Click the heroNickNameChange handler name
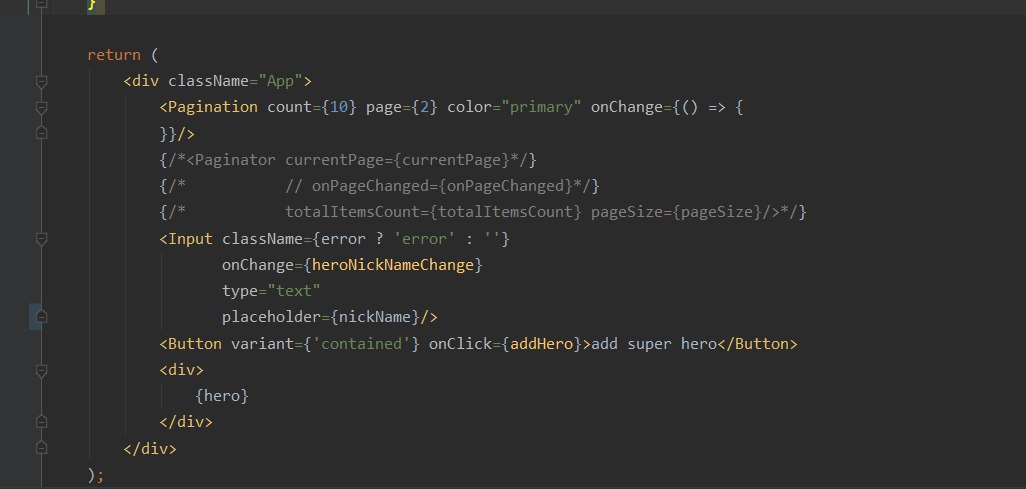The height and width of the screenshot is (489, 1026). [393, 265]
